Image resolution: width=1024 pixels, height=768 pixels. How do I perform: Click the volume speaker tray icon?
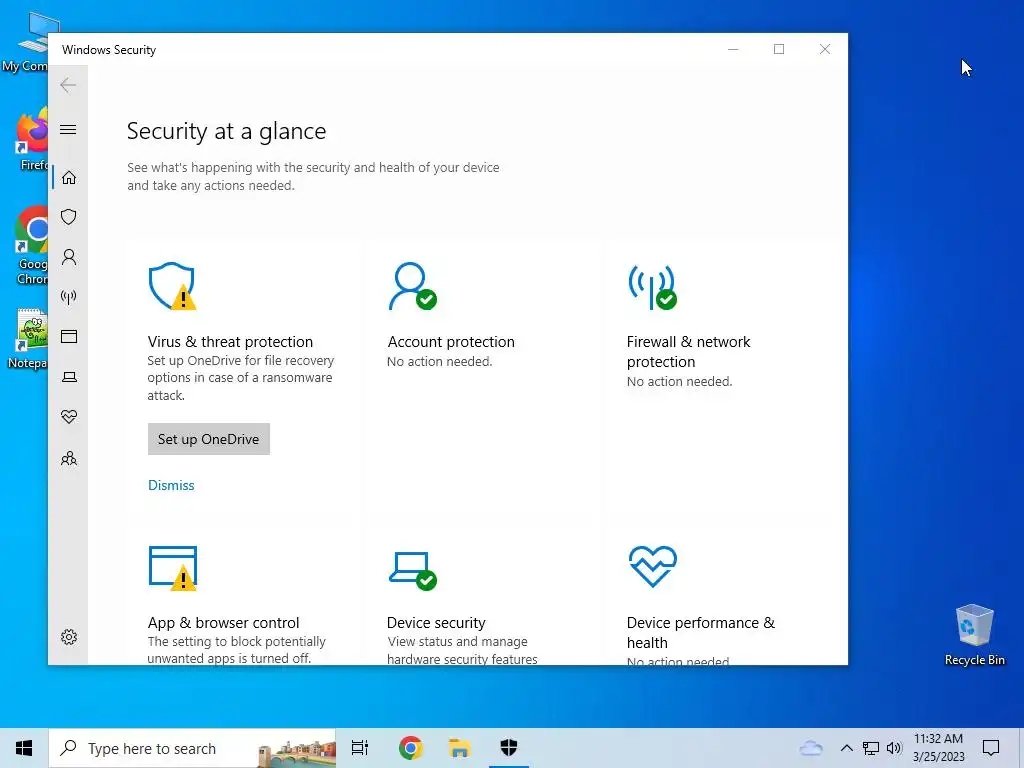click(x=894, y=748)
